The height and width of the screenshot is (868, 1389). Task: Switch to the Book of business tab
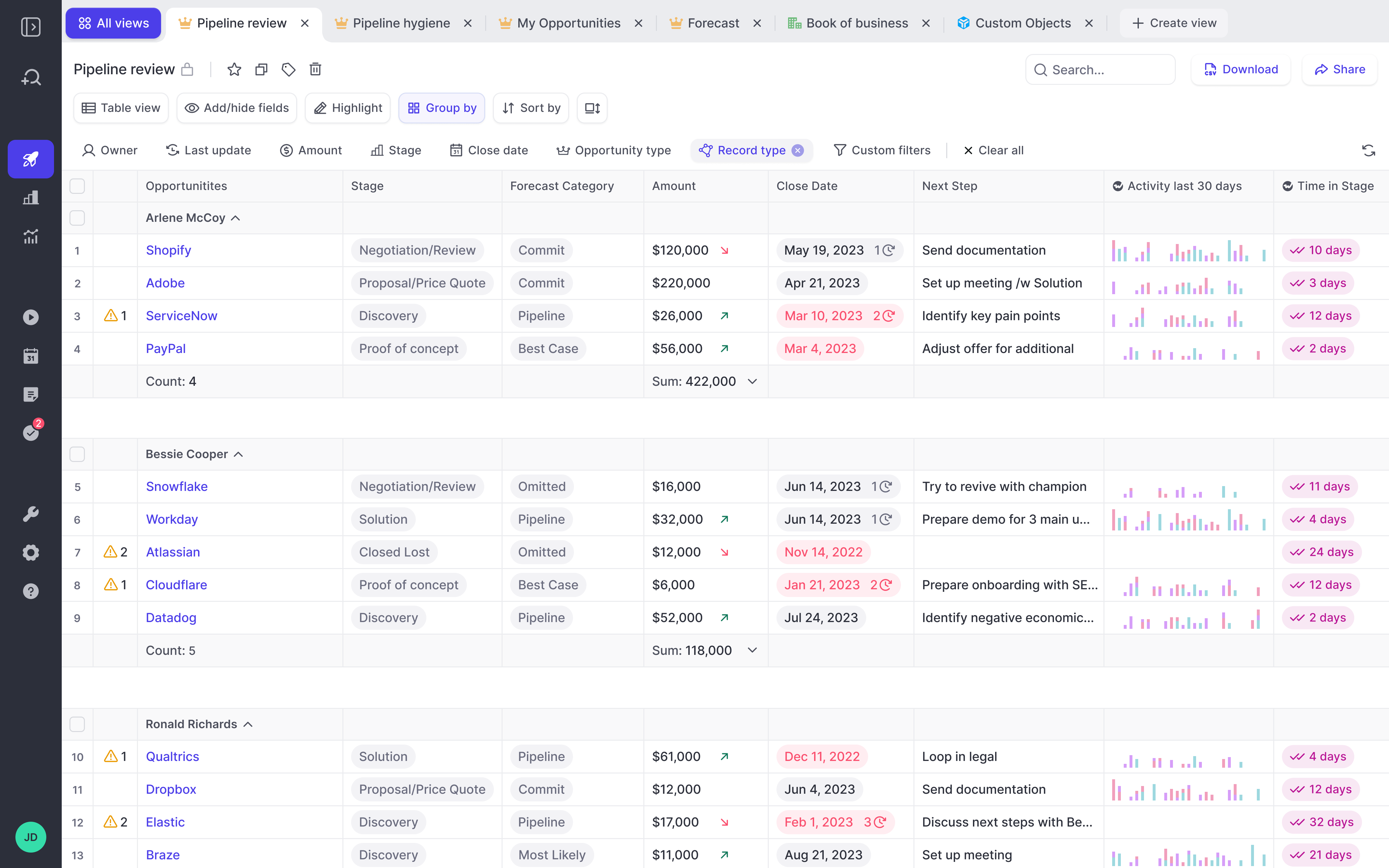coord(857,23)
